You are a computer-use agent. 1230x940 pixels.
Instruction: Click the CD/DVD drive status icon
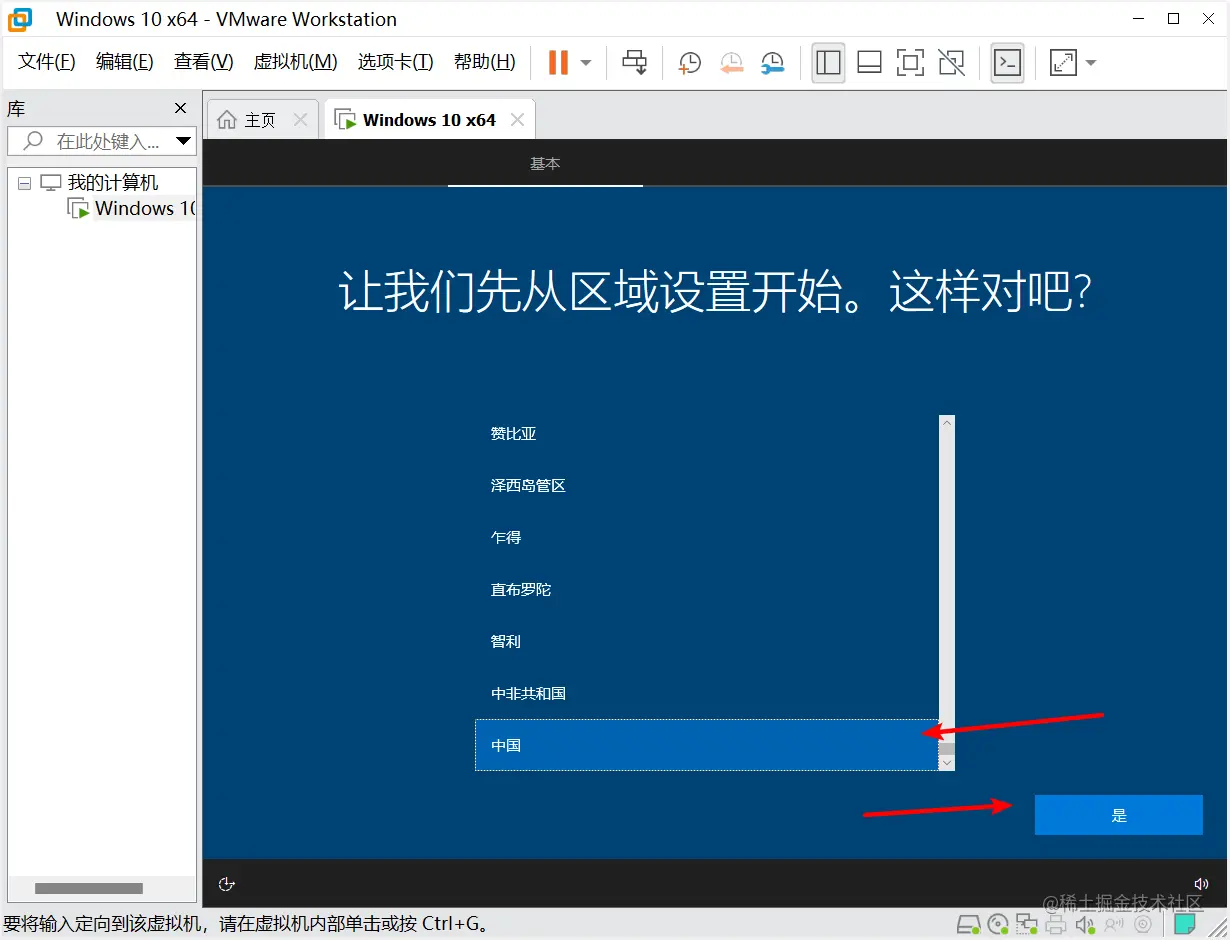click(x=997, y=923)
